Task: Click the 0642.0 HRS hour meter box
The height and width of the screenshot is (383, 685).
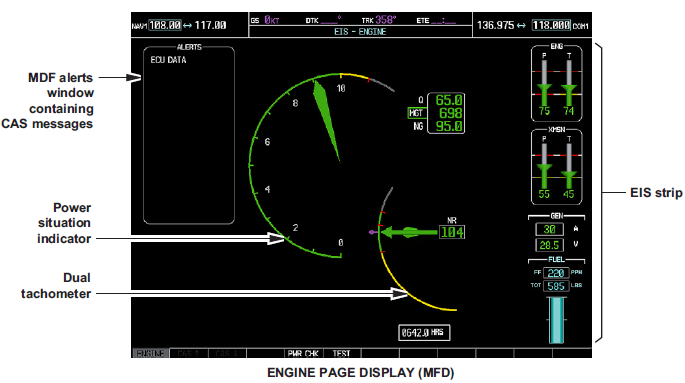Action: 424,333
